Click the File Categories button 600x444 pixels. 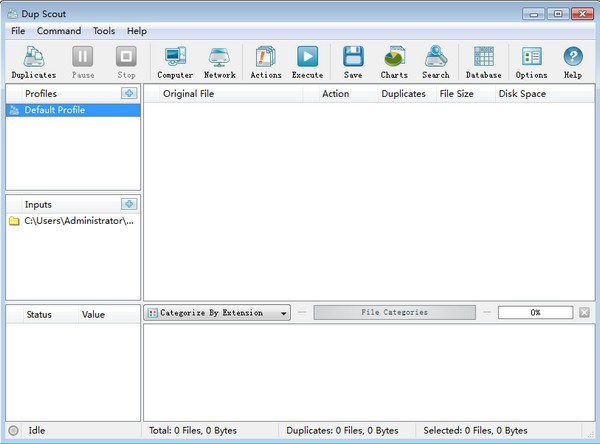coord(394,313)
